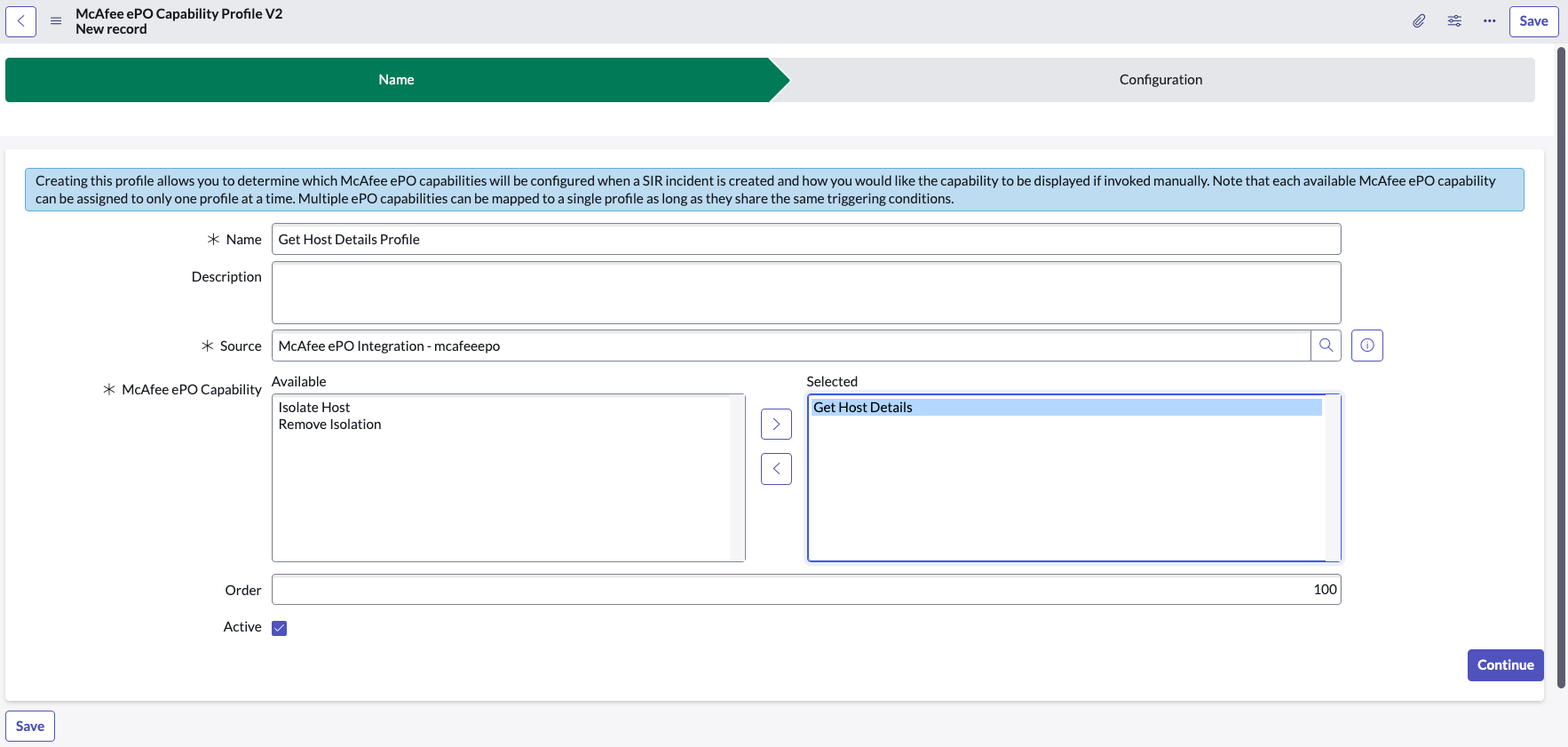Click into the Source reference field
The height and width of the screenshot is (747, 1568).
pyautogui.click(x=791, y=346)
